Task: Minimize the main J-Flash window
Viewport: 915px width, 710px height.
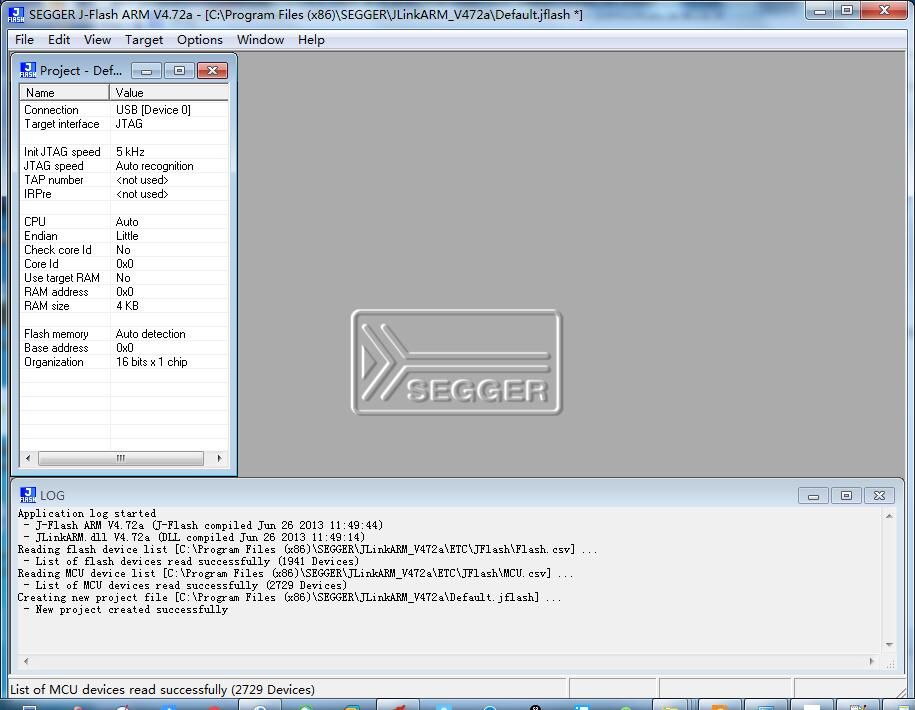Action: tap(819, 11)
